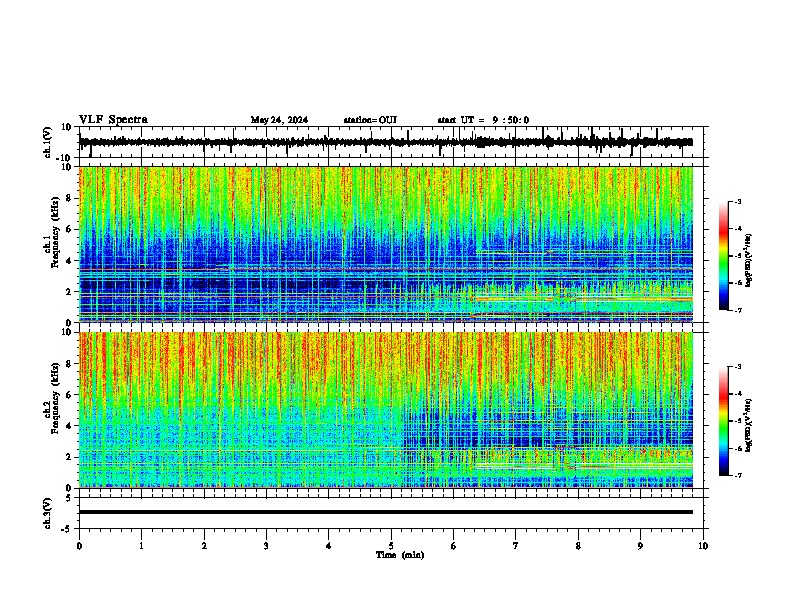Image resolution: width=792 pixels, height=612 pixels.
Task: Click the ch.1 spectrogram color scale bar
Action: (723, 256)
